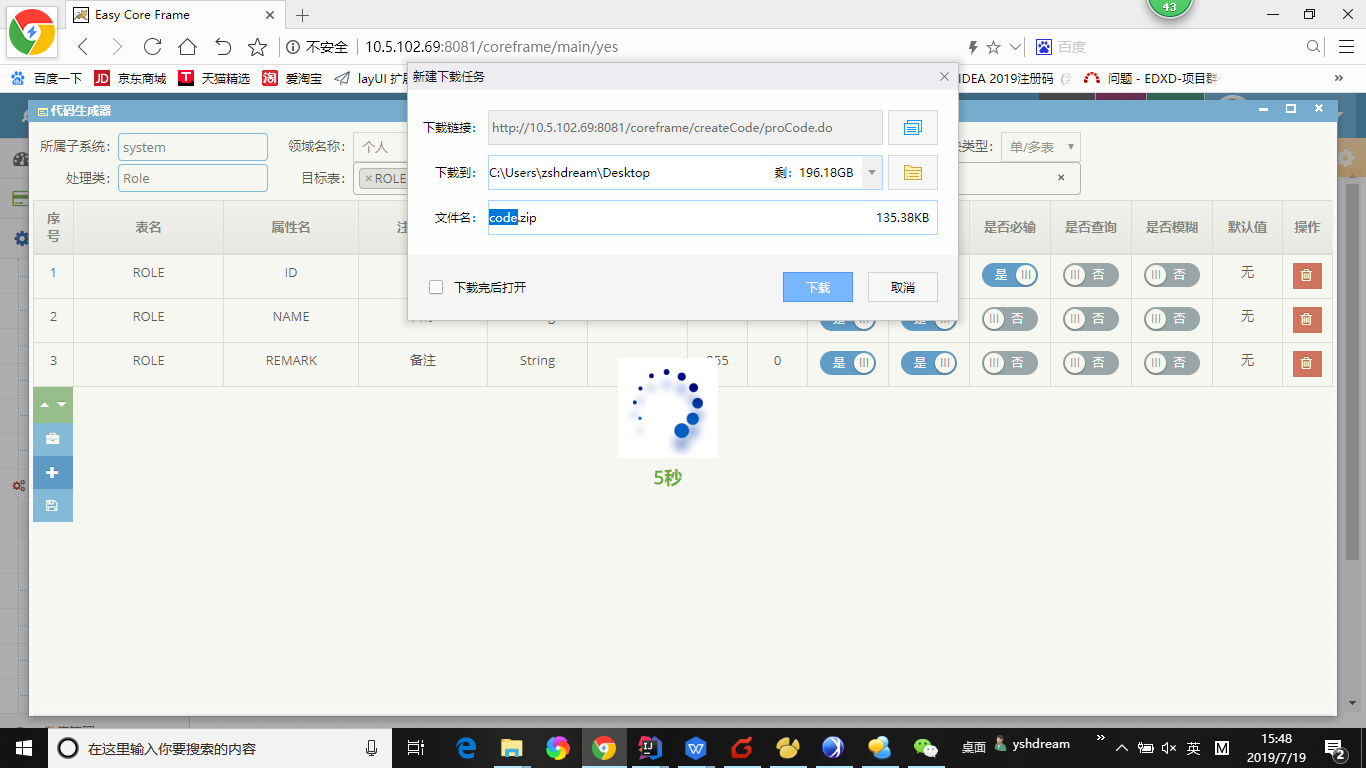This screenshot has height=768, width=1366.
Task: Copy the download link using the copy icon
Action: pos(912,127)
